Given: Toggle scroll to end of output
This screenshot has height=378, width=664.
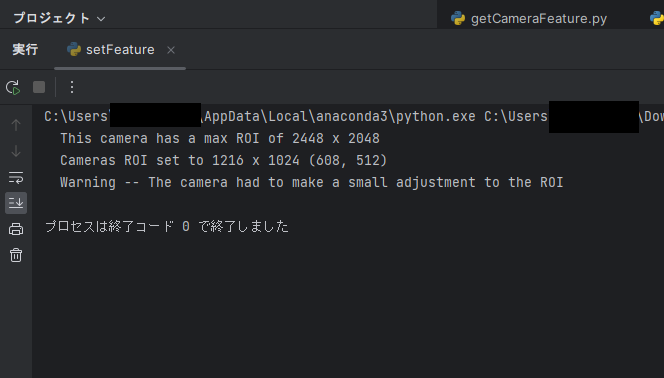Looking at the screenshot, I should click(16, 203).
